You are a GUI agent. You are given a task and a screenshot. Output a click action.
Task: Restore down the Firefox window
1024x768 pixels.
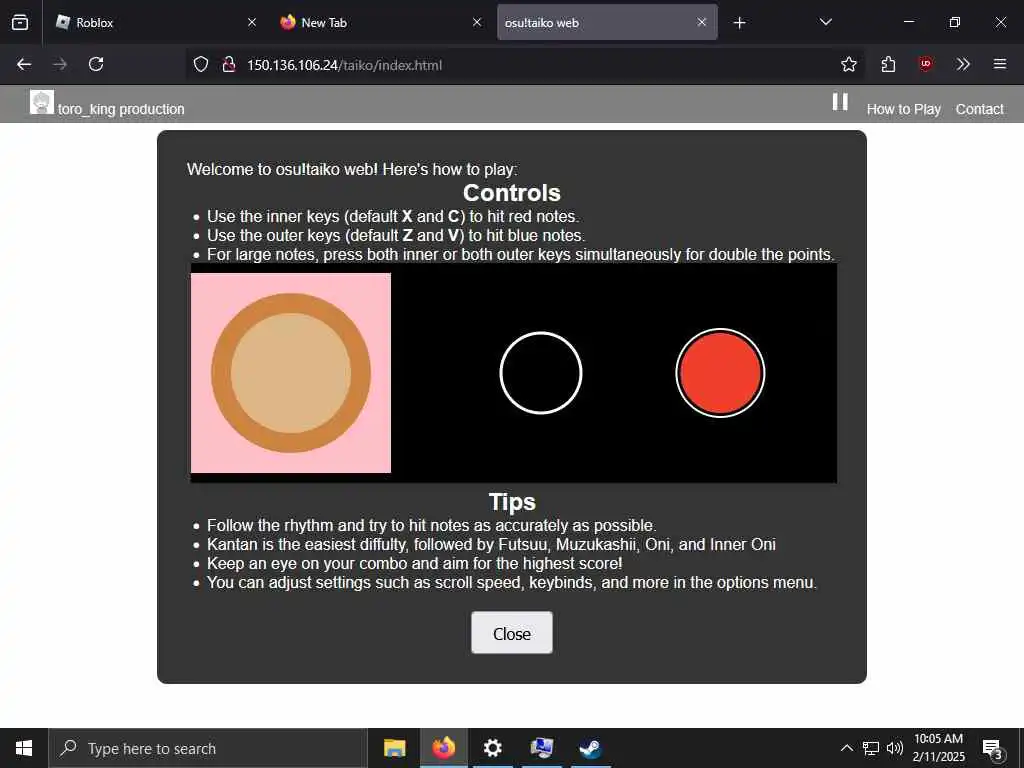[x=954, y=22]
